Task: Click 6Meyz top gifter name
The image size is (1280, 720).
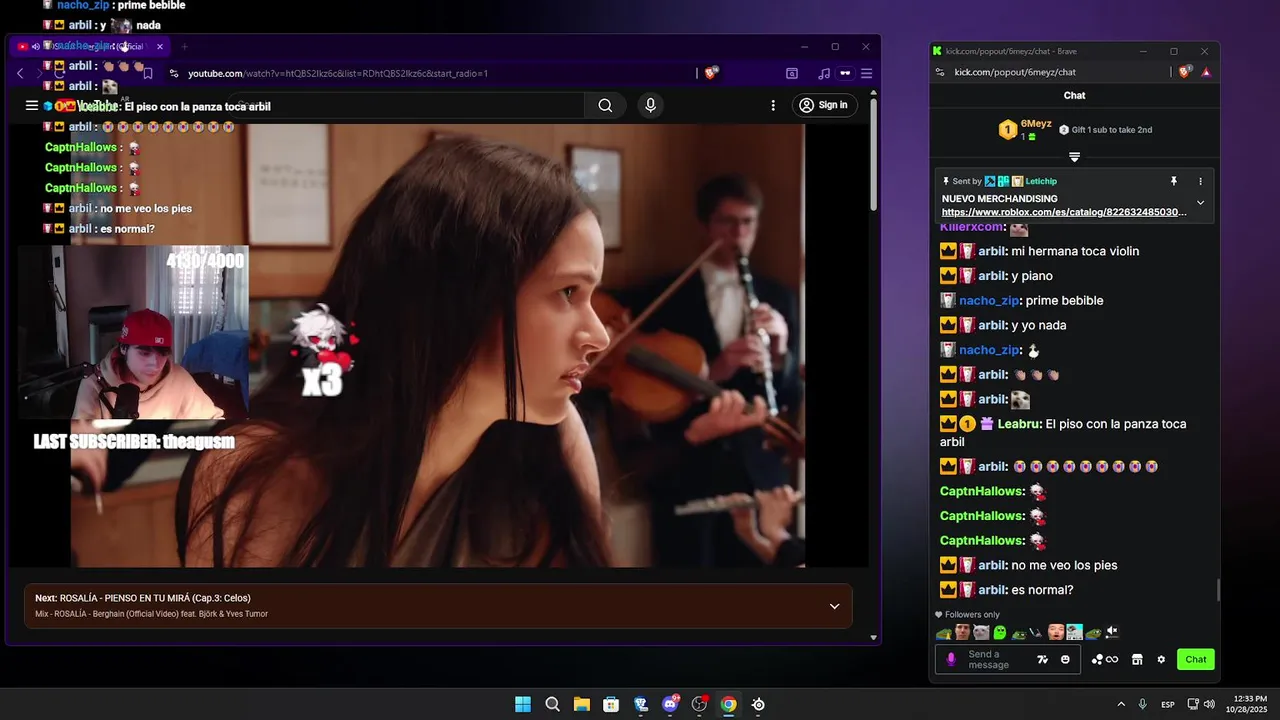Action: (1036, 123)
